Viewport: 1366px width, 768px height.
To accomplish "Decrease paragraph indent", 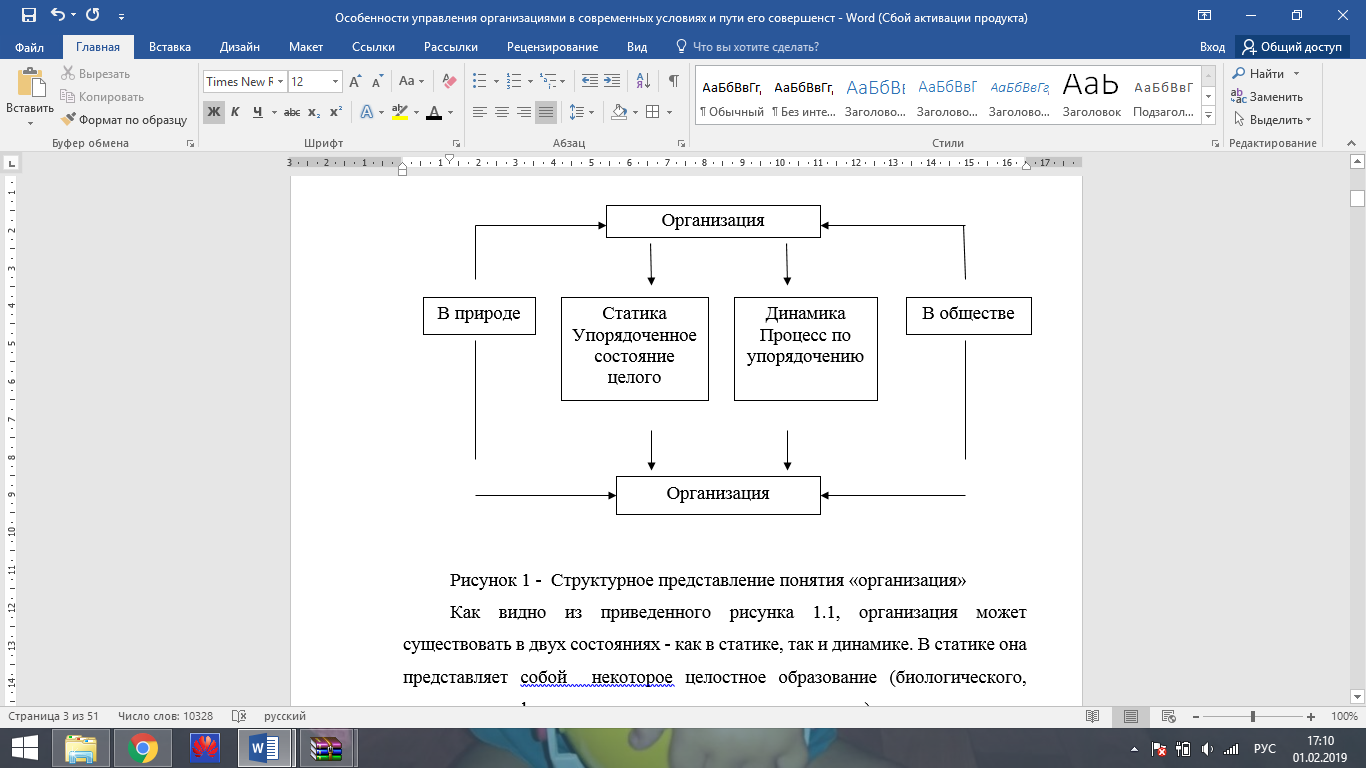I will pyautogui.click(x=590, y=82).
